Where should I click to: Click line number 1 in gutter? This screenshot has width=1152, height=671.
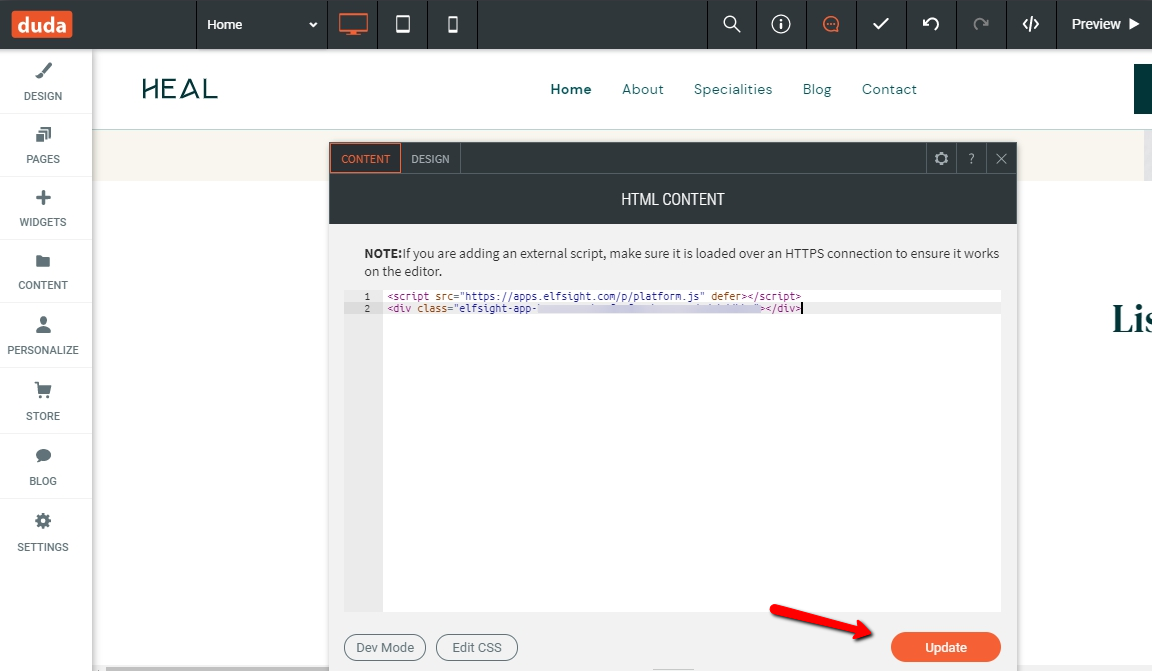[367, 296]
